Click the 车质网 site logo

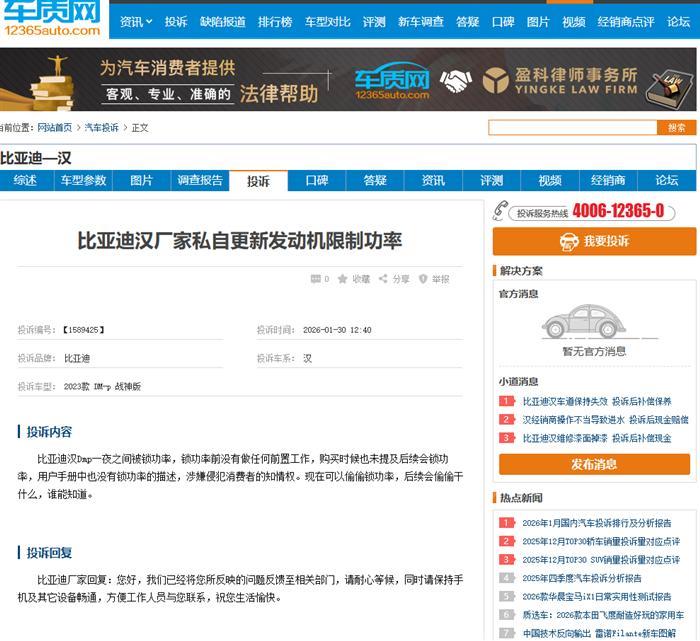52,19
